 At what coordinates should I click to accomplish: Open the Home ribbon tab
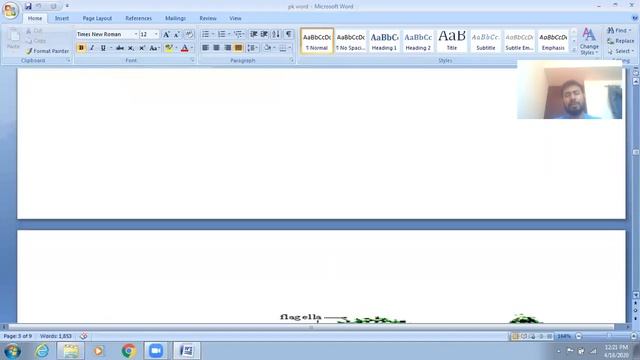coord(35,18)
